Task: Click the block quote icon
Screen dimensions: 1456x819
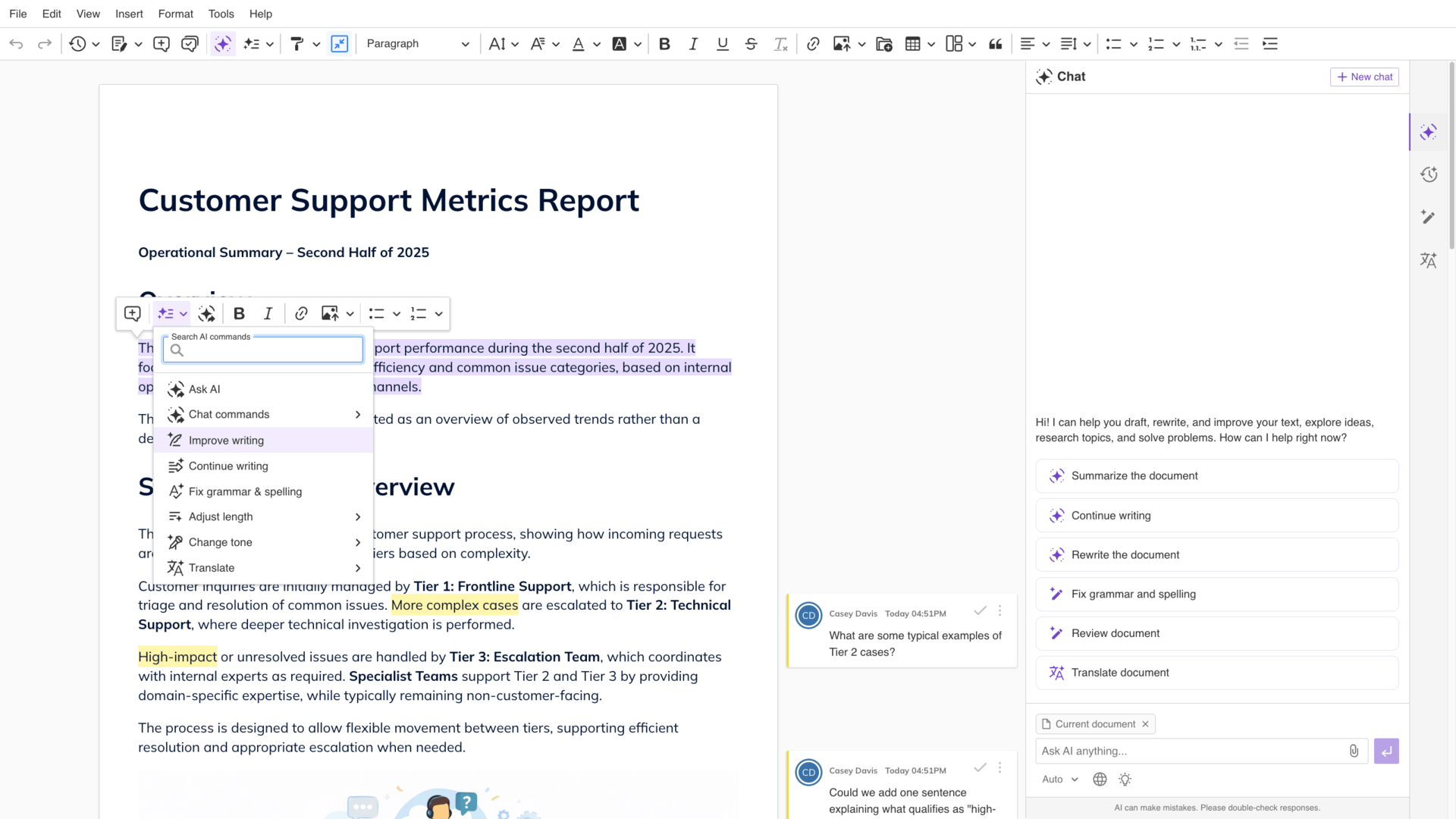Action: coord(996,44)
